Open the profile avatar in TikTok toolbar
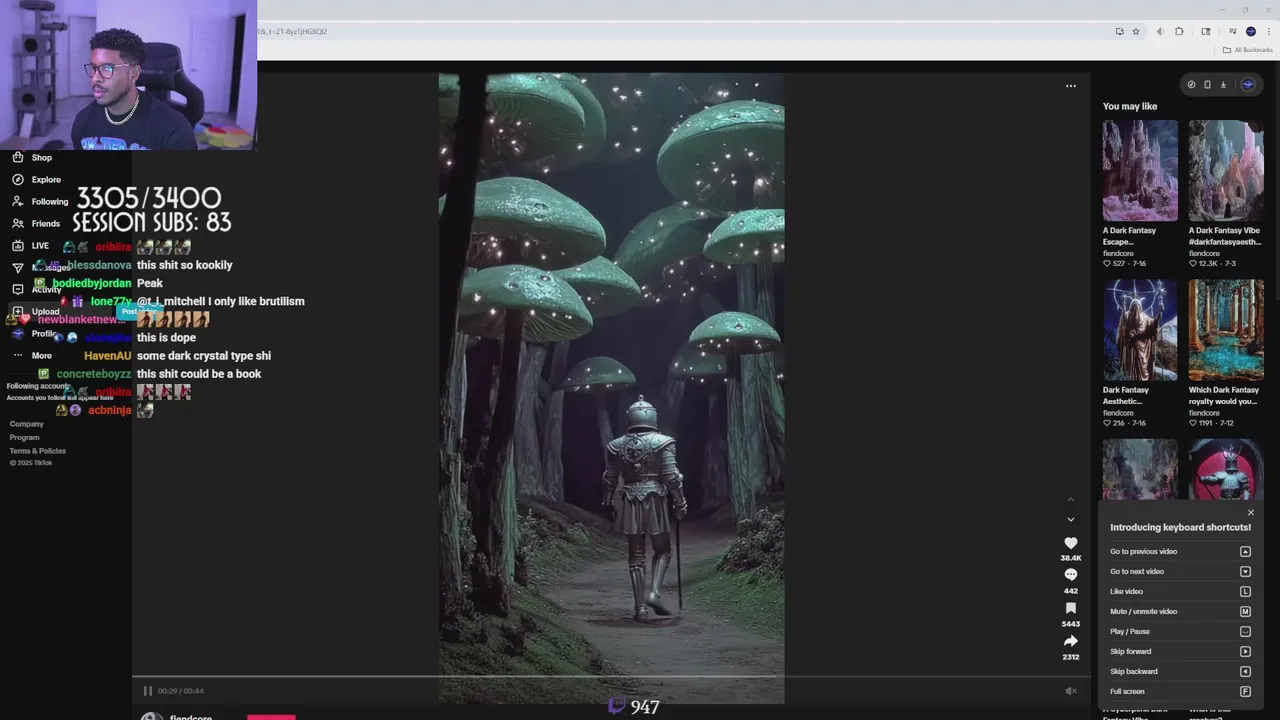Viewport: 1280px width, 720px height. click(1247, 85)
